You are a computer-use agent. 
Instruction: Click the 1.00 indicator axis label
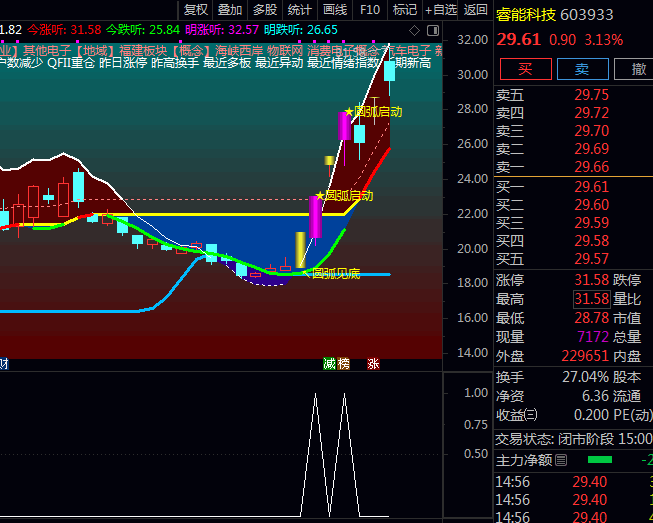coord(476,393)
